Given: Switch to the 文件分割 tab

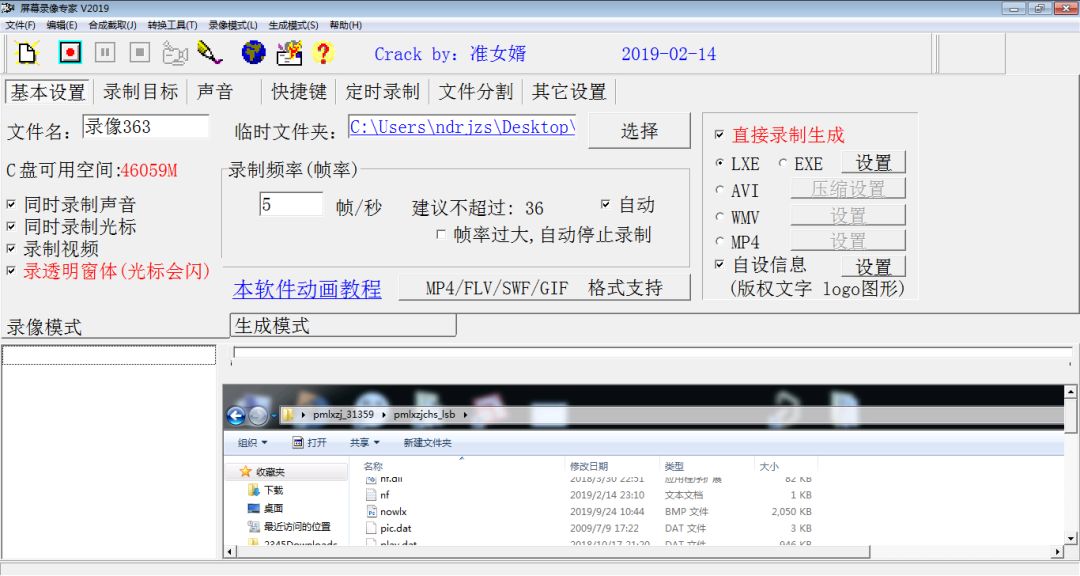Looking at the screenshot, I should [x=475, y=92].
